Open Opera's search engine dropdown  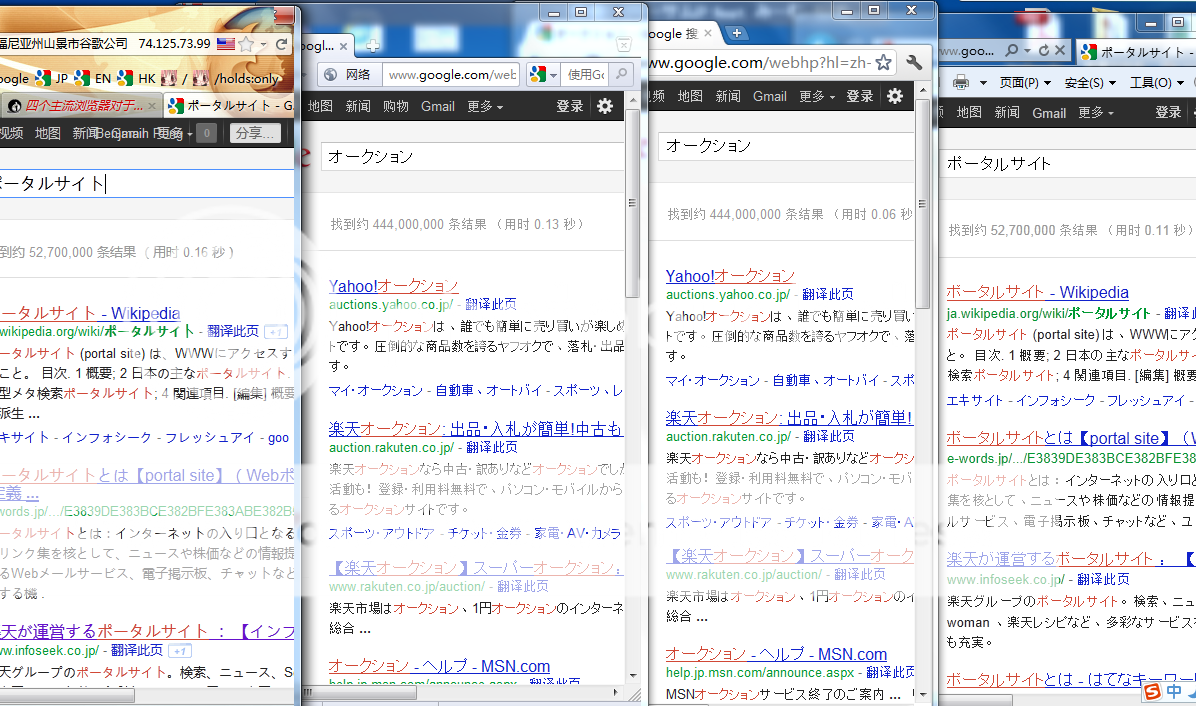click(x=544, y=74)
